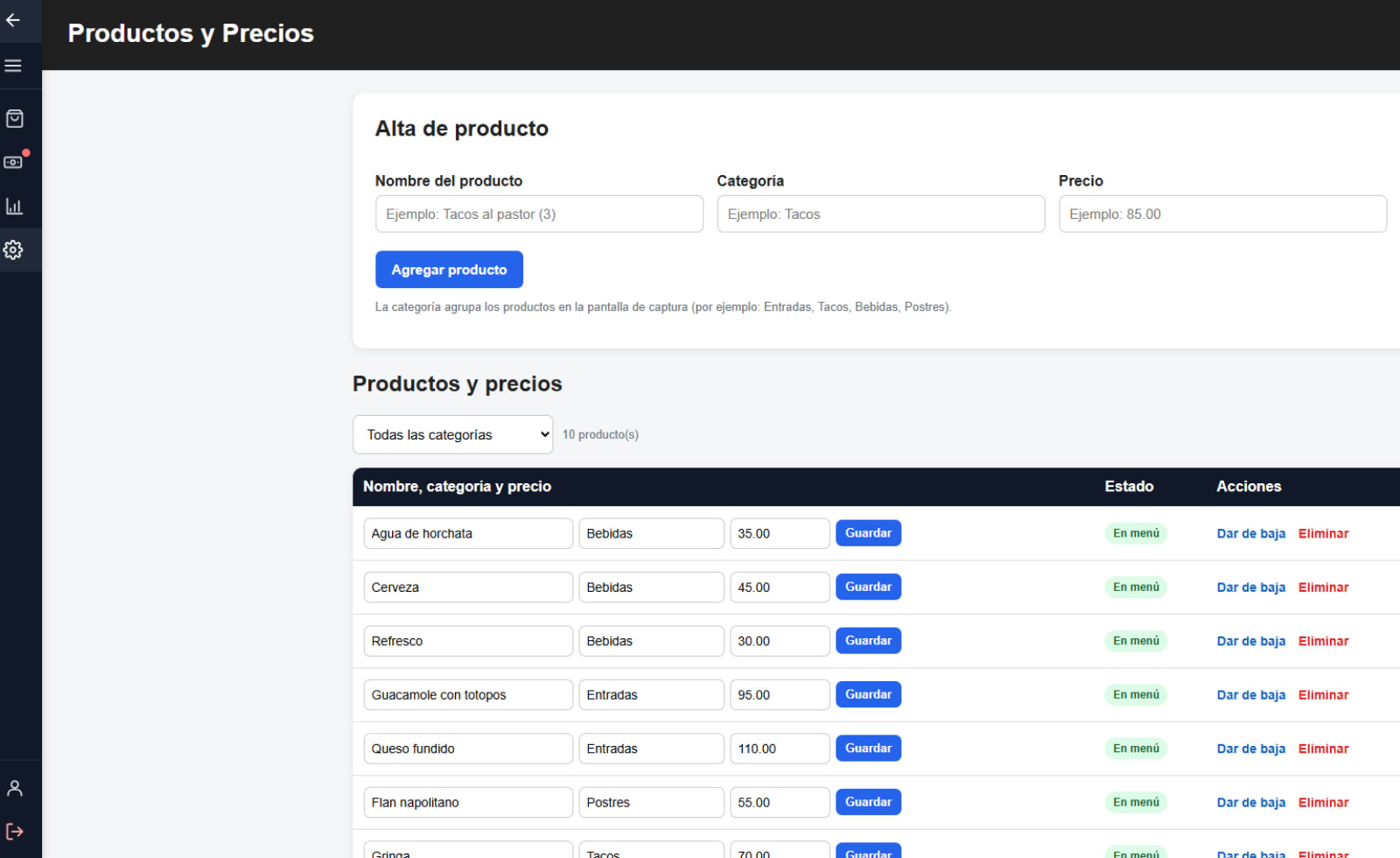Open the orders bag icon
Viewport: 1400px width, 858px height.
[14, 118]
